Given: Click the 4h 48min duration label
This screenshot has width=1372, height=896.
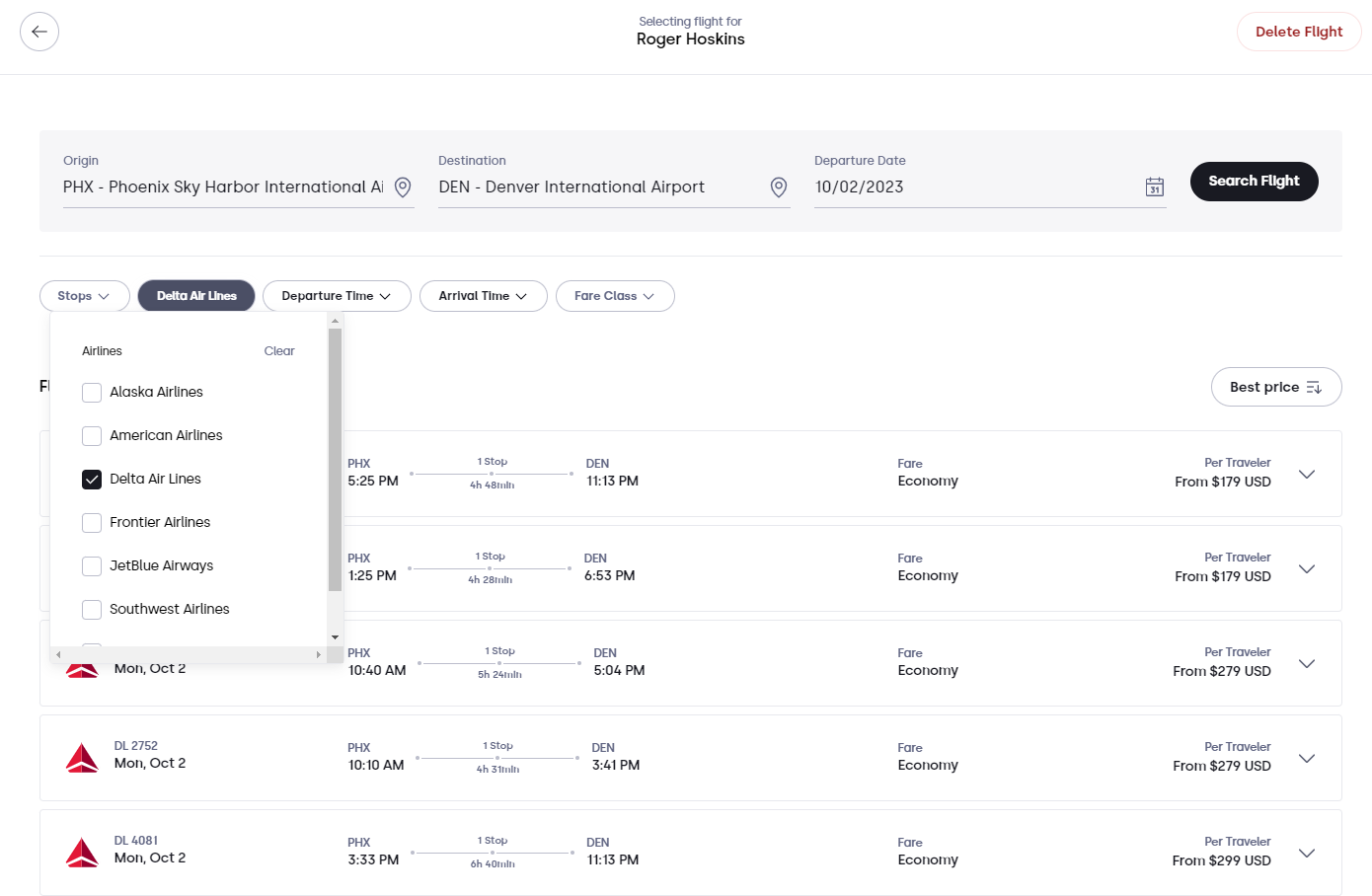Looking at the screenshot, I should (492, 485).
